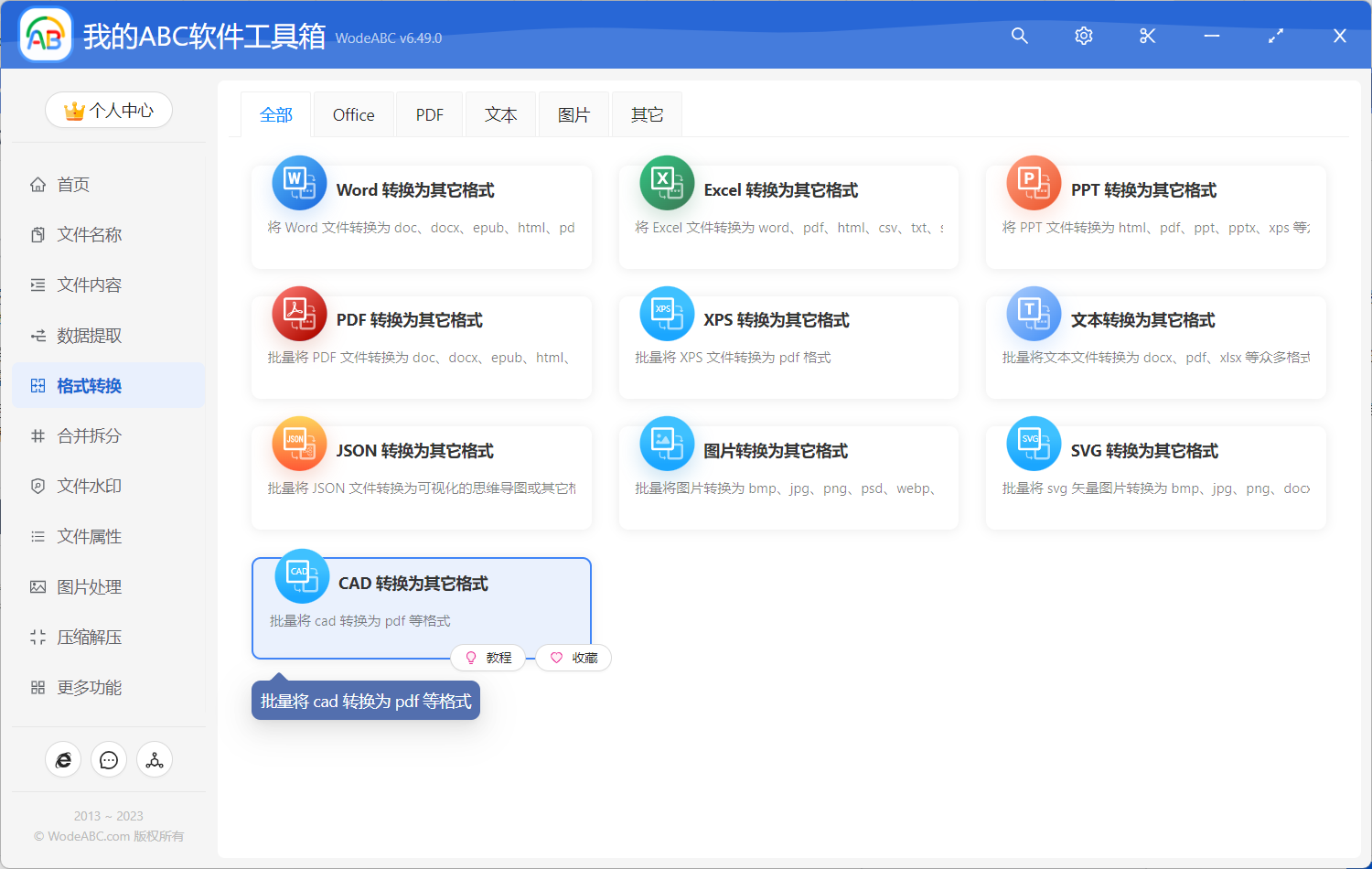Click the 教程 tutorial button
1372x869 pixels.
point(488,658)
